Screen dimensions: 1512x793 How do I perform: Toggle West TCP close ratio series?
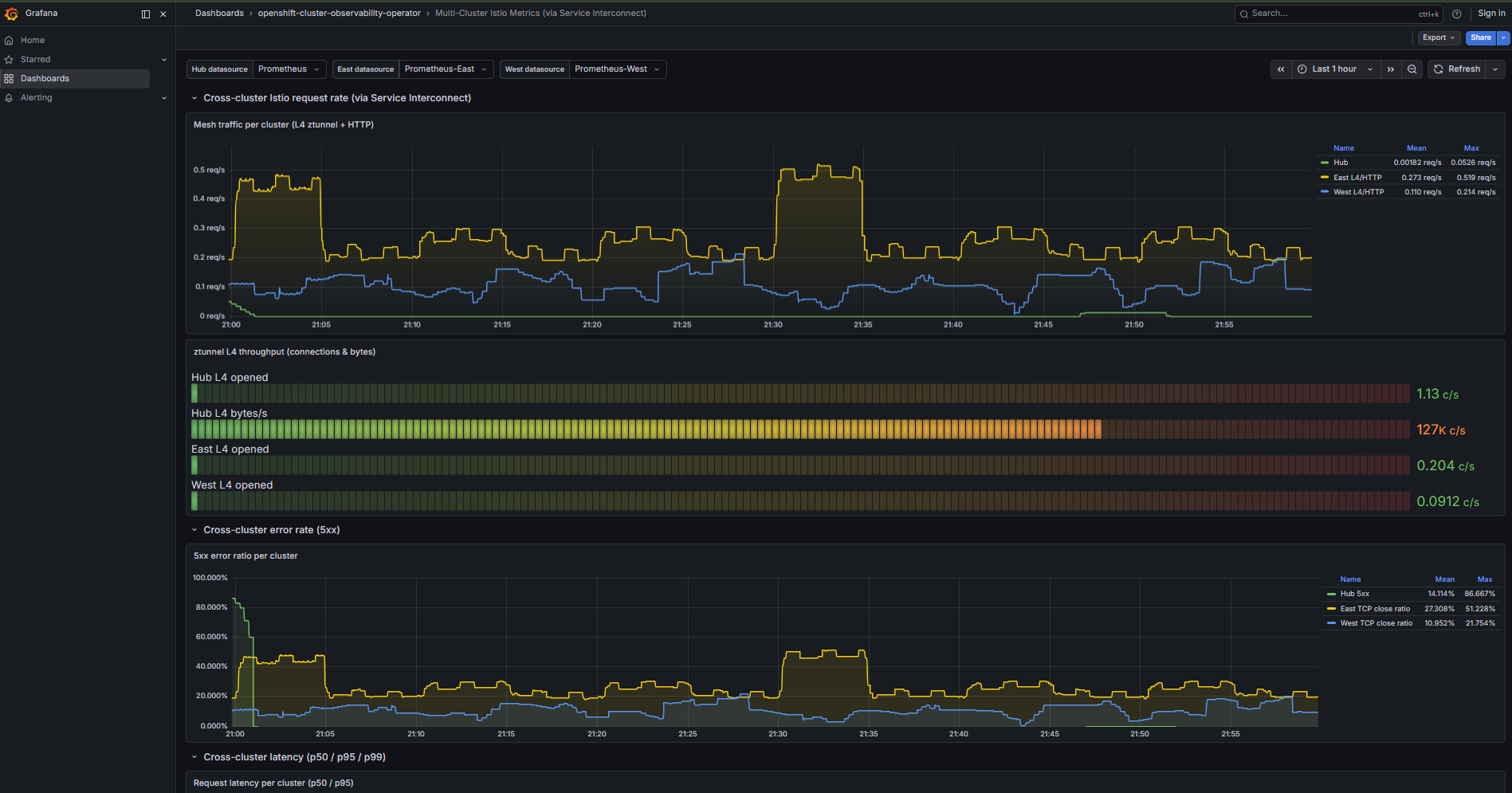[1376, 623]
